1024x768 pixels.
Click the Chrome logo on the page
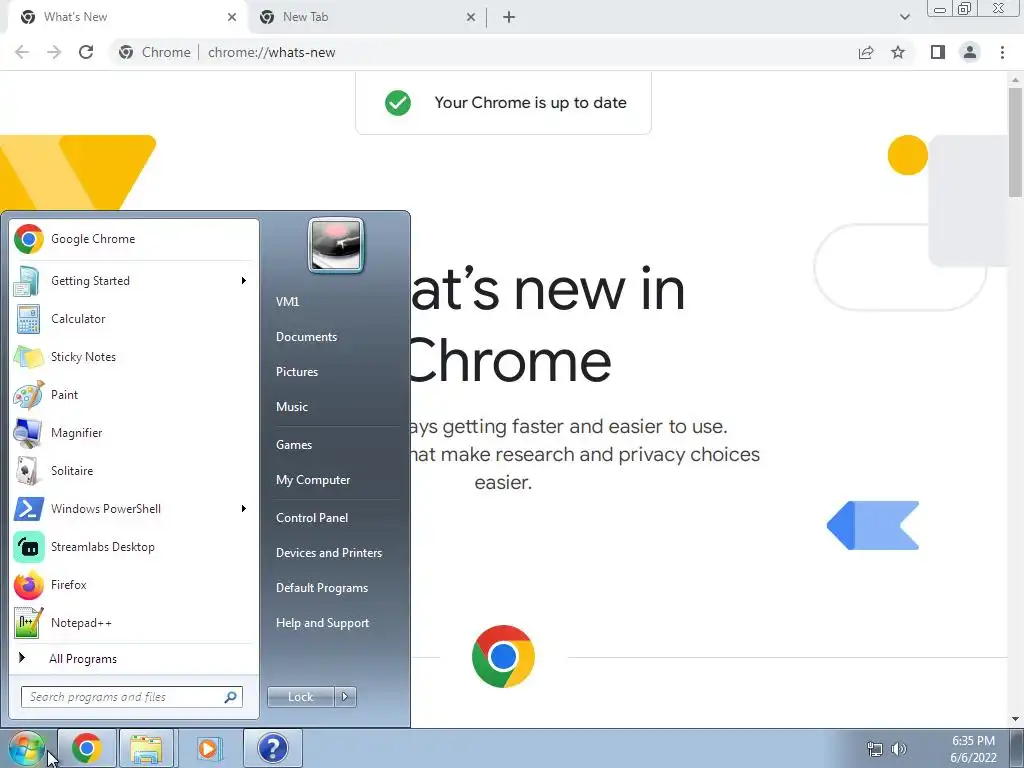503,656
